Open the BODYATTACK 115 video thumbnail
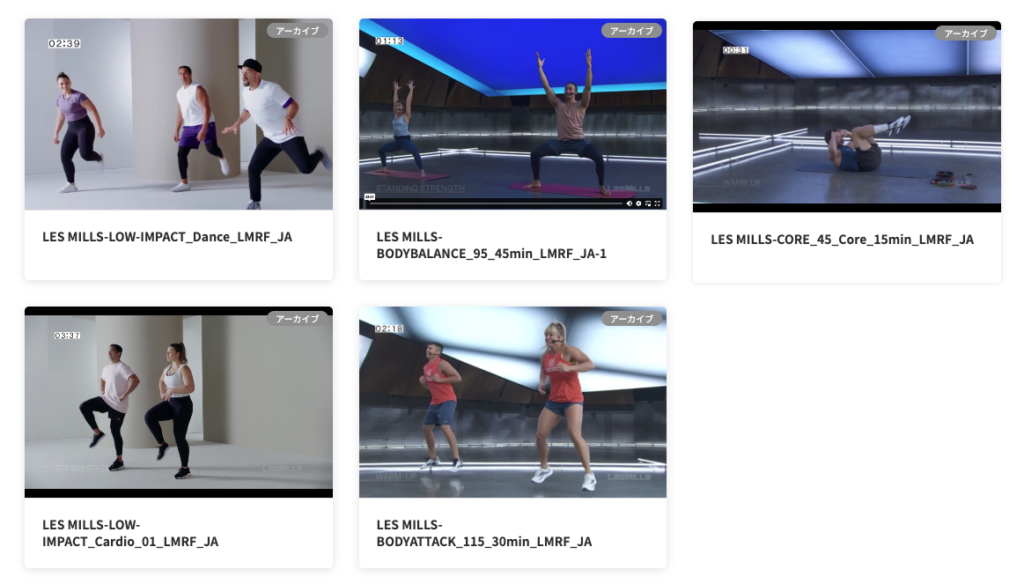 [x=513, y=402]
